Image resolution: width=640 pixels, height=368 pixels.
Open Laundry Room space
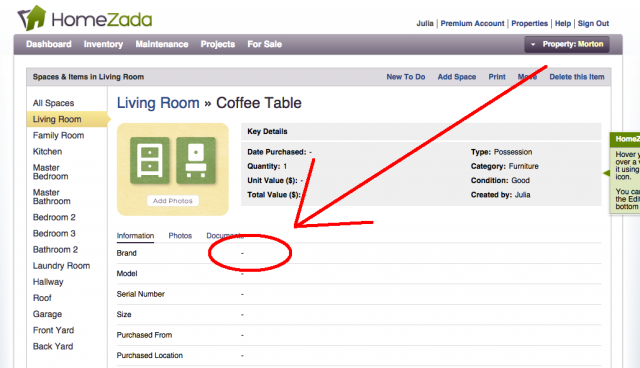61,266
